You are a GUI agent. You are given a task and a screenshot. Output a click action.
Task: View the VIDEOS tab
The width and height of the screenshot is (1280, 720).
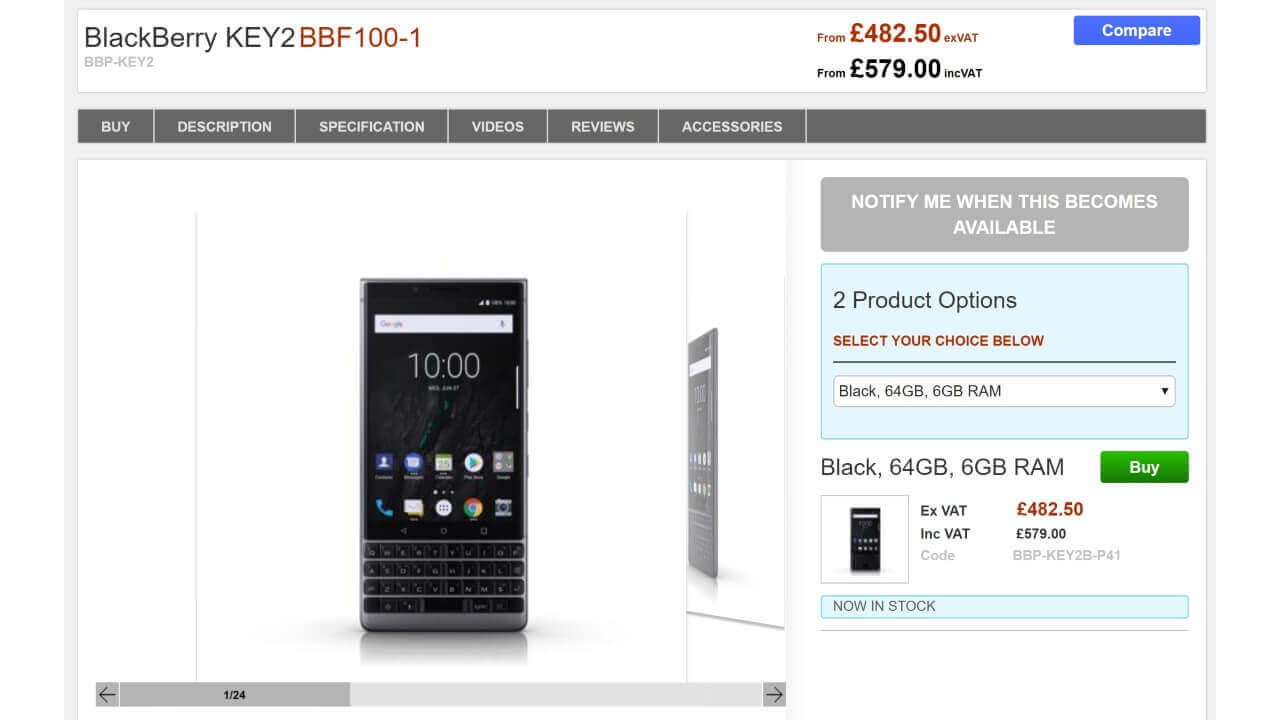(x=498, y=126)
